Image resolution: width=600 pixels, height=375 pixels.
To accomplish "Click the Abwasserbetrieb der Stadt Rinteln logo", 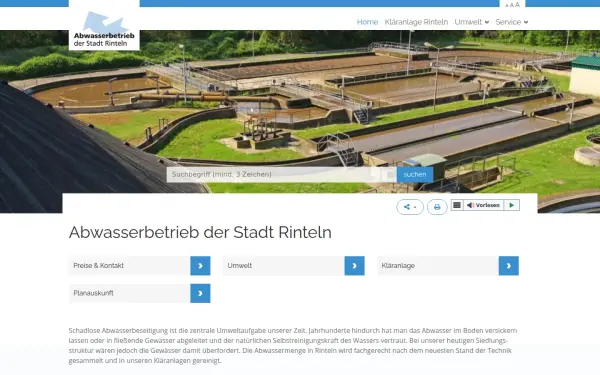I will pos(104,29).
